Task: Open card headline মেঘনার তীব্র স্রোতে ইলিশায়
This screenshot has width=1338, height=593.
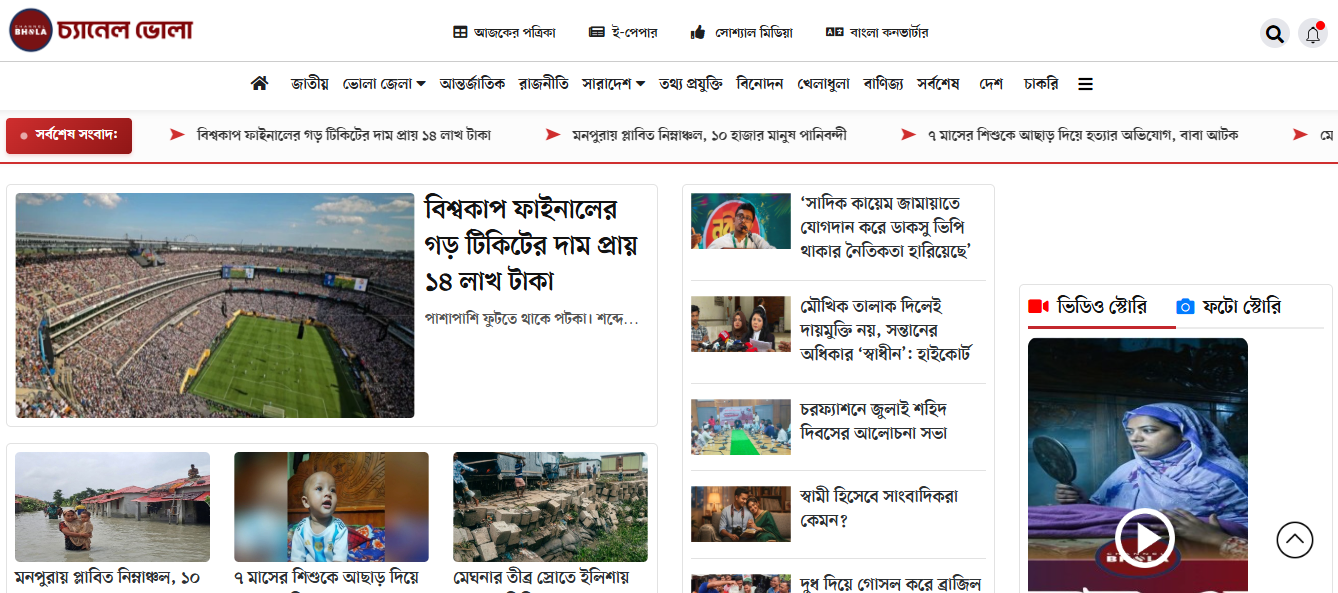Action: click(541, 578)
